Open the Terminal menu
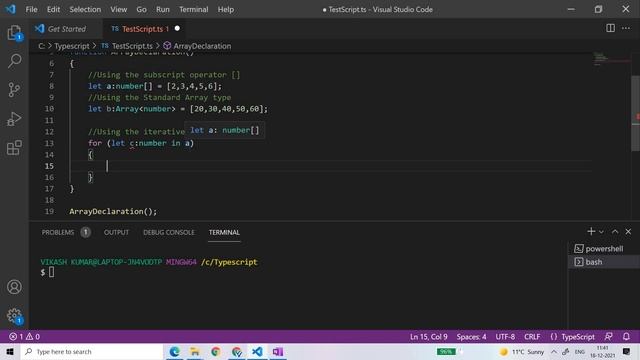This screenshot has width=640, height=360. click(193, 9)
